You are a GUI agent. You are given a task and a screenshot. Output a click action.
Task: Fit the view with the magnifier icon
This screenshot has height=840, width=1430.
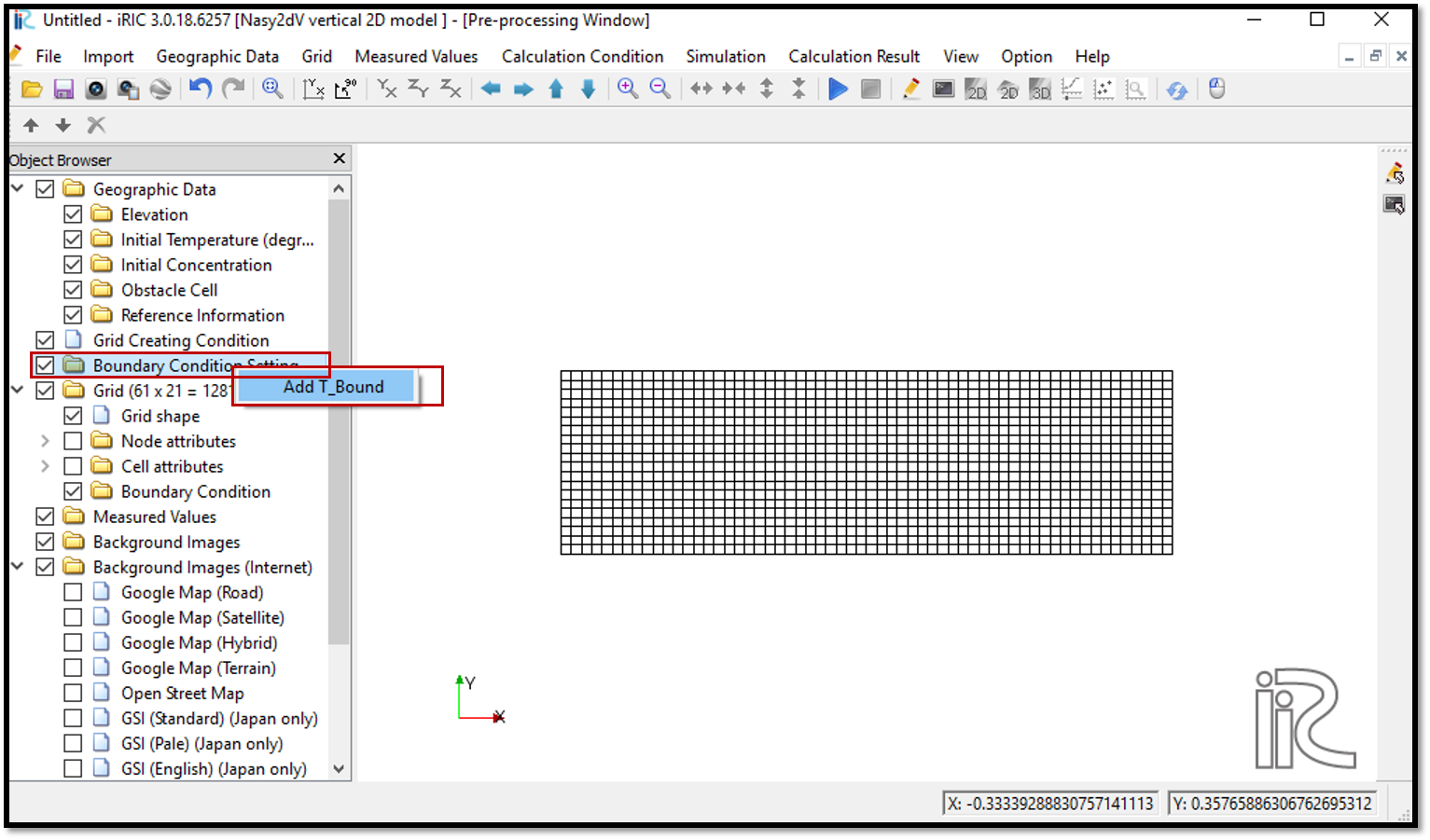coord(272,89)
